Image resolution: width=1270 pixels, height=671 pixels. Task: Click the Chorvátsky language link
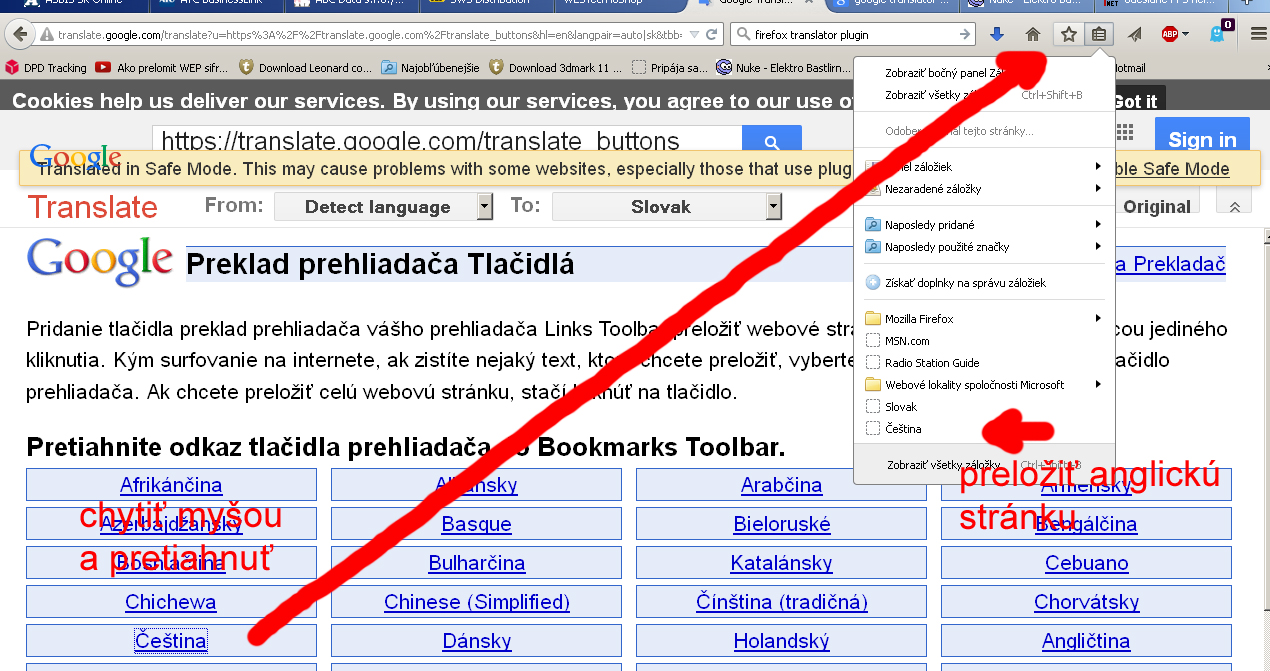[1086, 602]
